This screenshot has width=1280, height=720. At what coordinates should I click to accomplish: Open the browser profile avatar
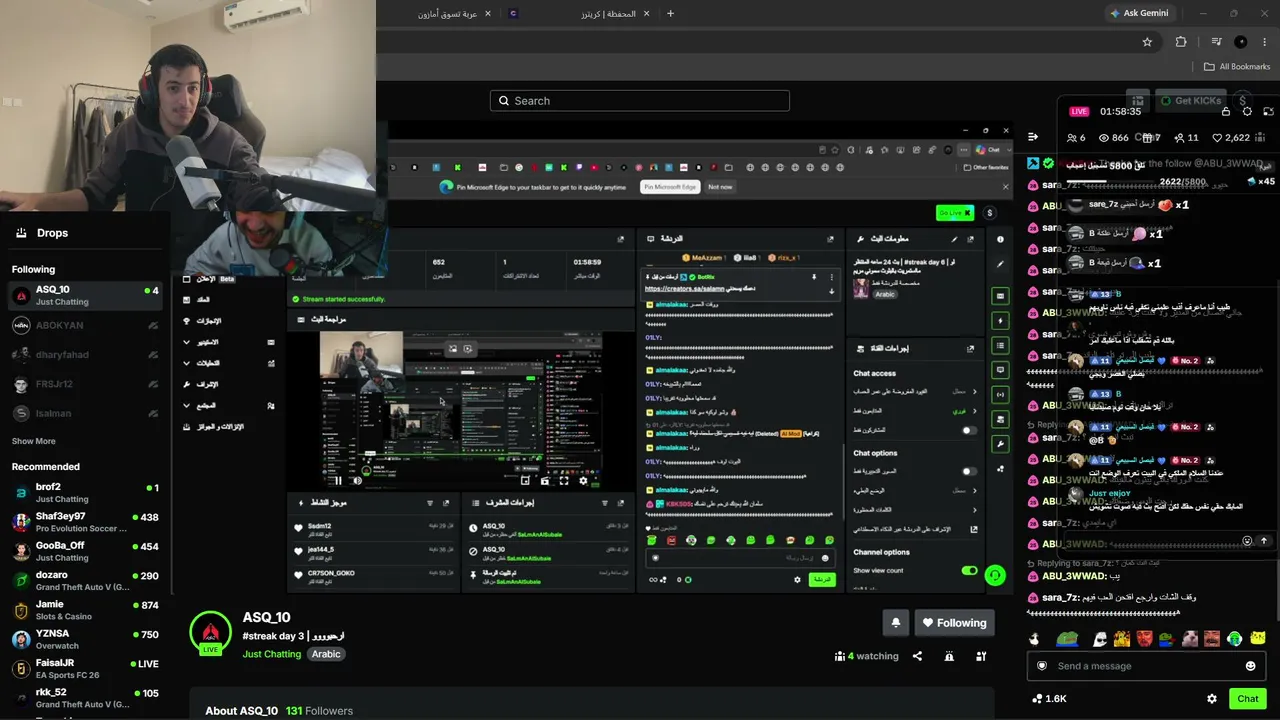click(x=1241, y=42)
